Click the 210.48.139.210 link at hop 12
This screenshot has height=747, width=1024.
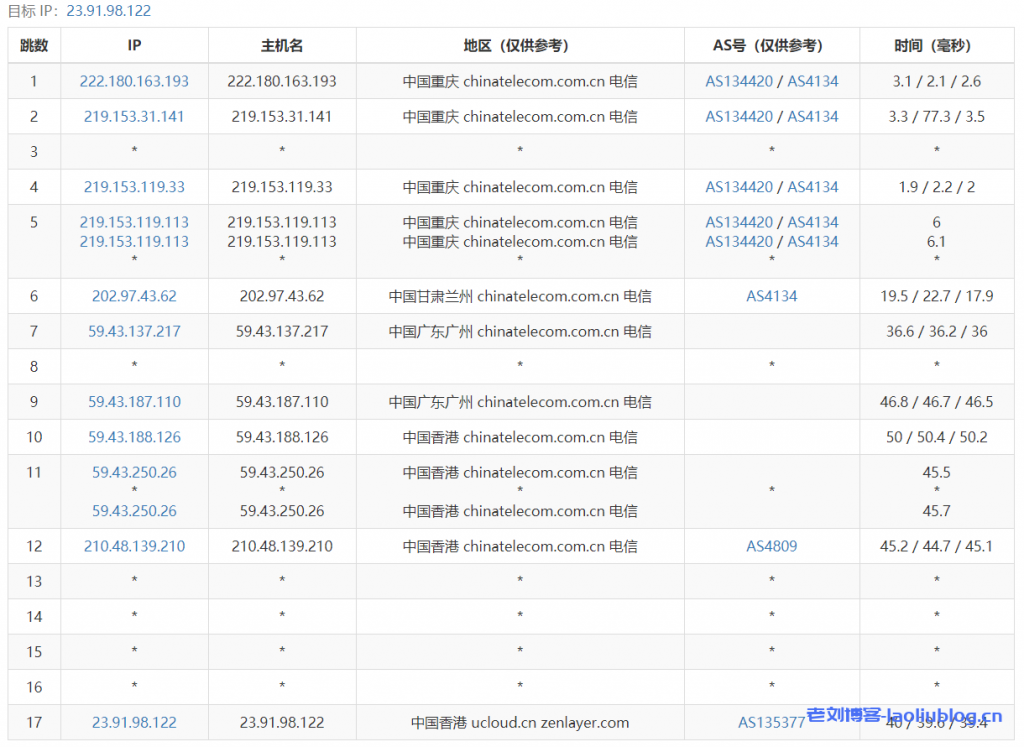pyautogui.click(x=134, y=546)
